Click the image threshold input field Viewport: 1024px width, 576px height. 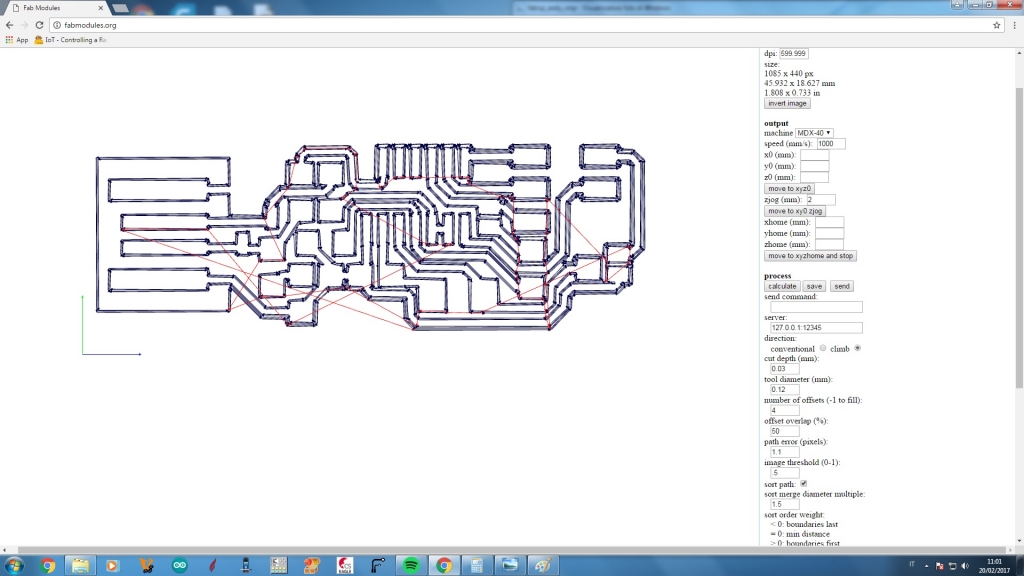[x=784, y=473]
